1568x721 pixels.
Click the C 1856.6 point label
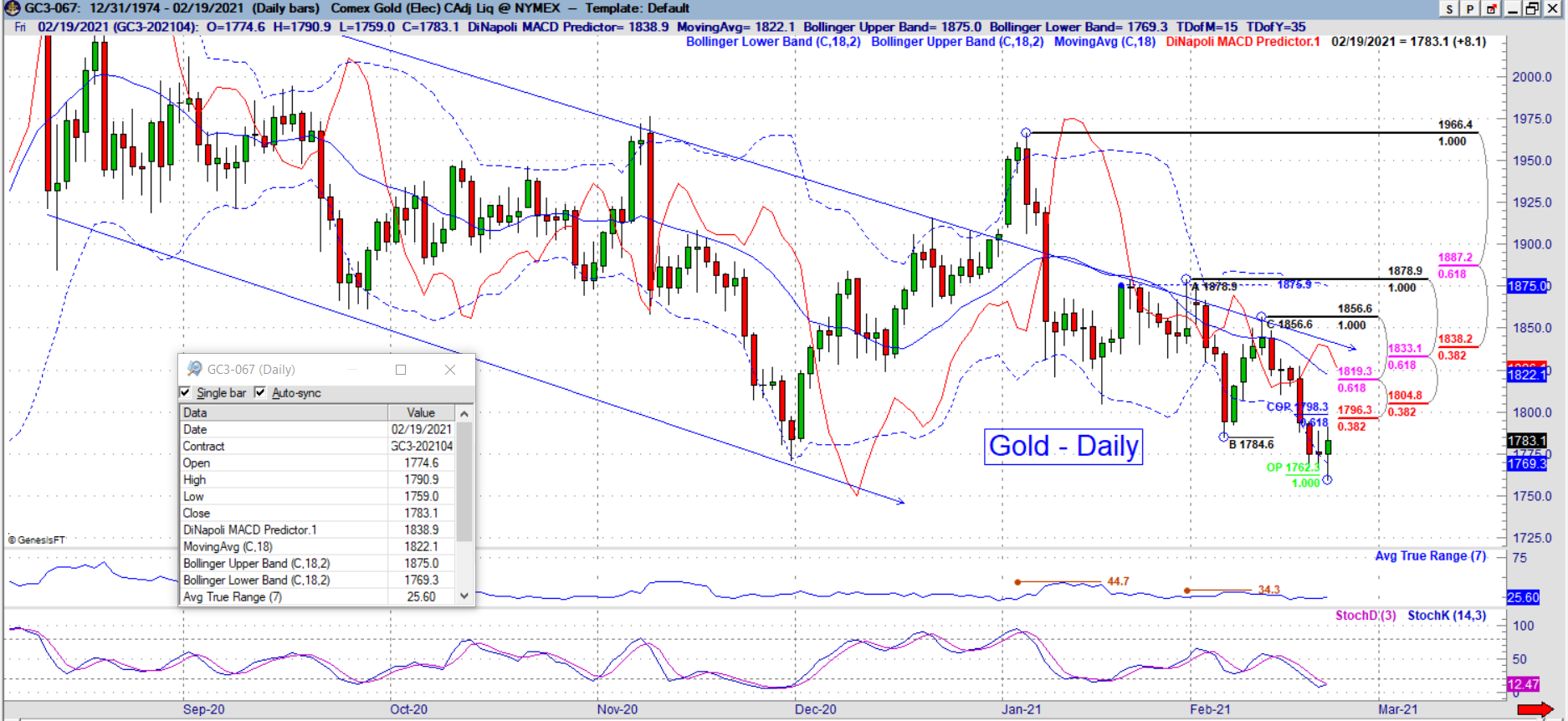1289,325
